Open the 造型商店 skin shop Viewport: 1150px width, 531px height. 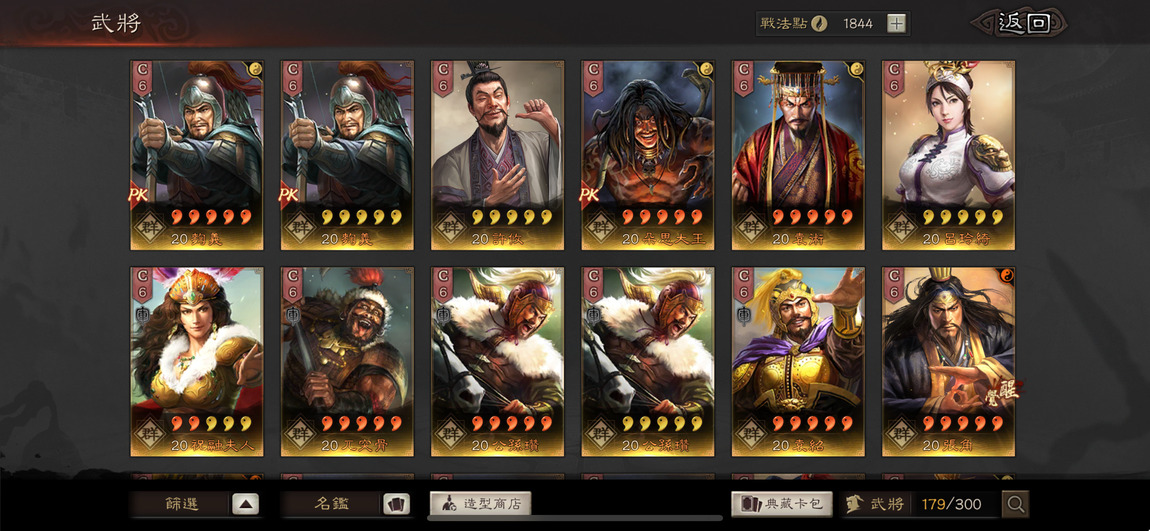(x=480, y=503)
